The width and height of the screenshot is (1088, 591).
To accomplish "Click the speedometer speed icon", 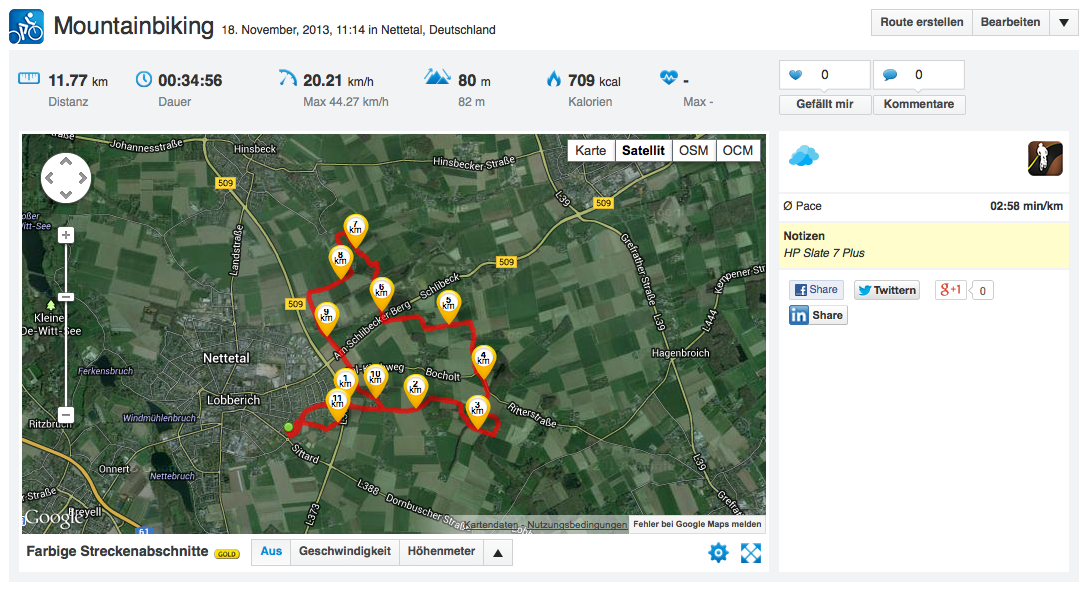I will click(x=288, y=78).
